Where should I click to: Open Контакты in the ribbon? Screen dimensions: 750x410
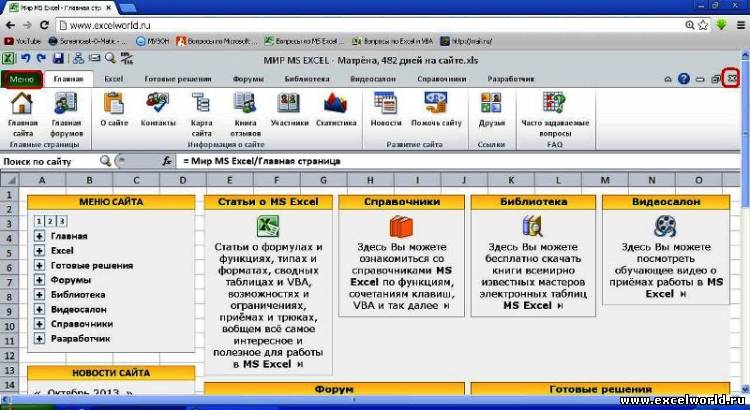coord(158,103)
